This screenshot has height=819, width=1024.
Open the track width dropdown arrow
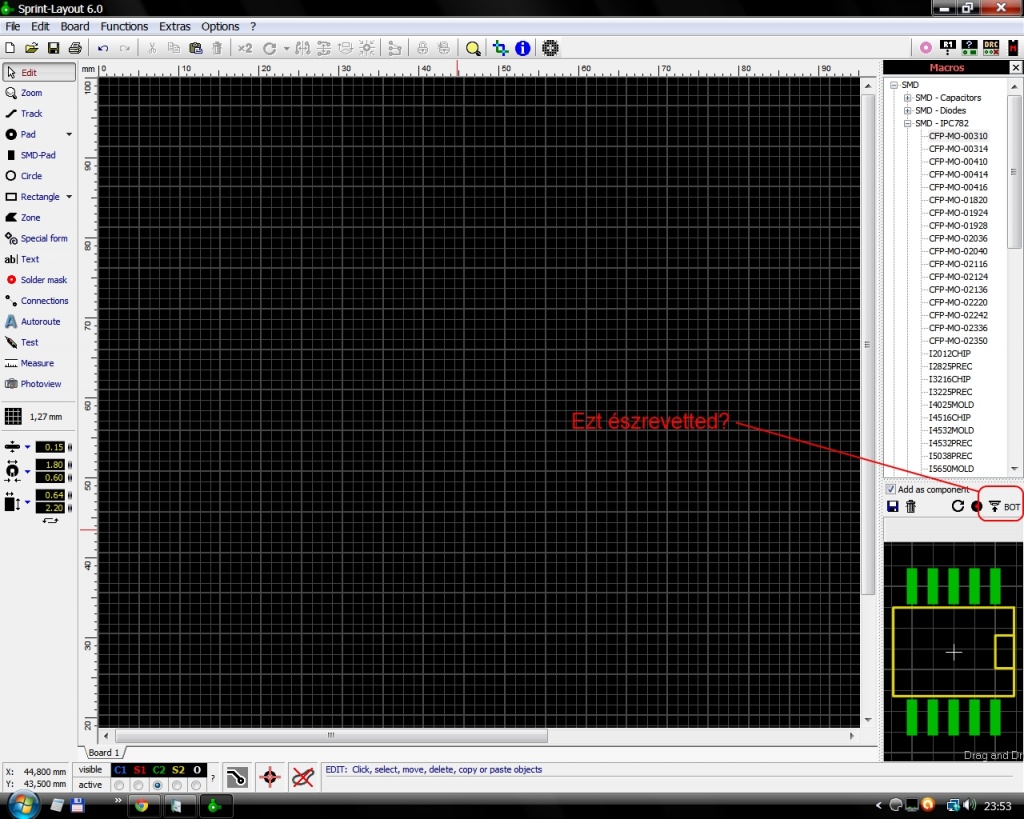(x=27, y=447)
